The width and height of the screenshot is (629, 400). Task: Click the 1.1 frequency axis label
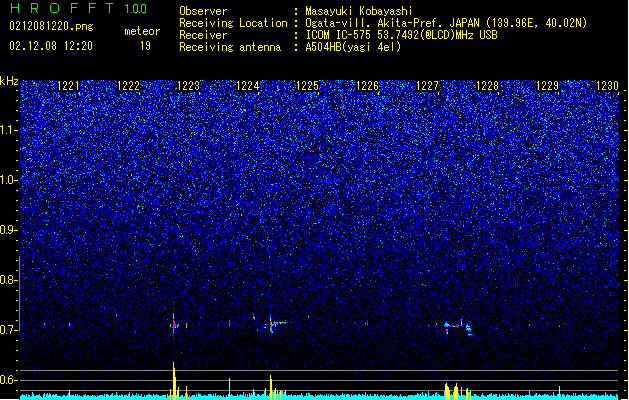tap(9, 130)
